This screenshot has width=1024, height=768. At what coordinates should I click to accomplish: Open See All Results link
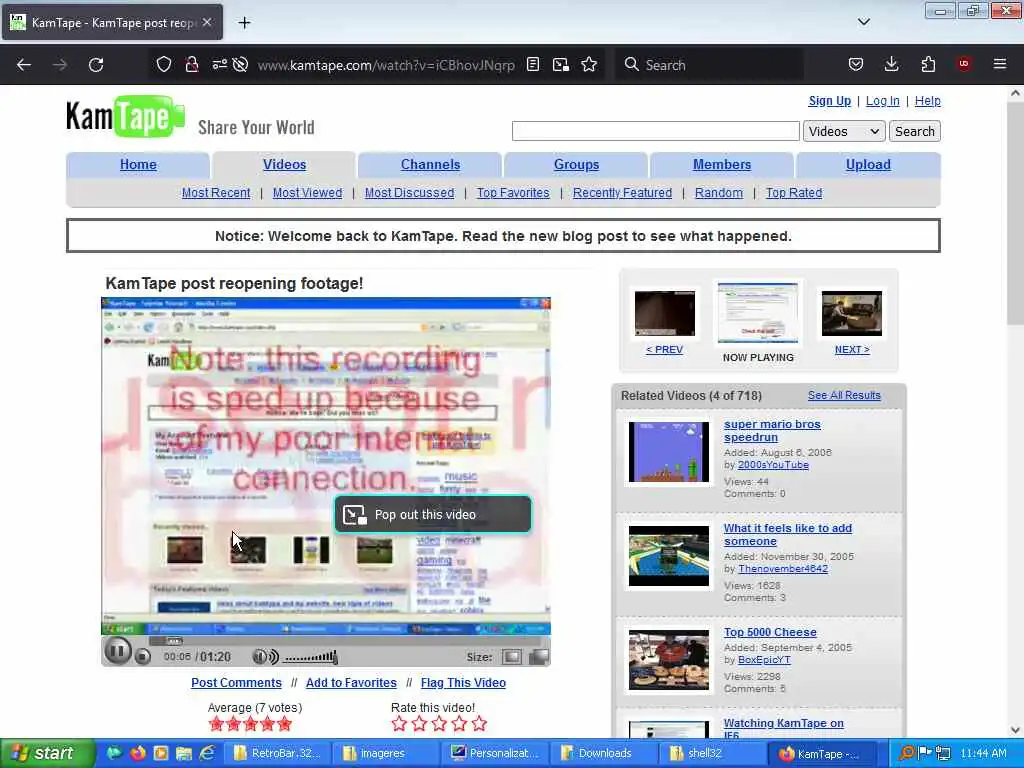844,395
